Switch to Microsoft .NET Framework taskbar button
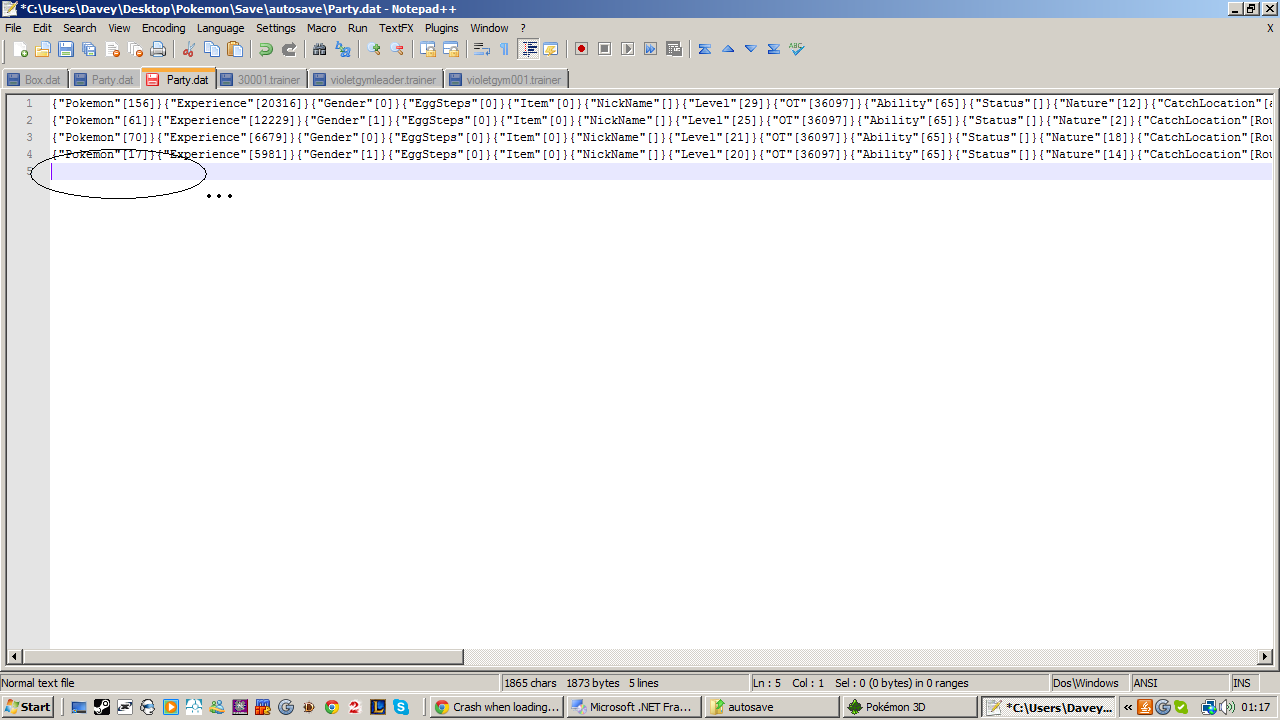1280x720 pixels. 634,707
